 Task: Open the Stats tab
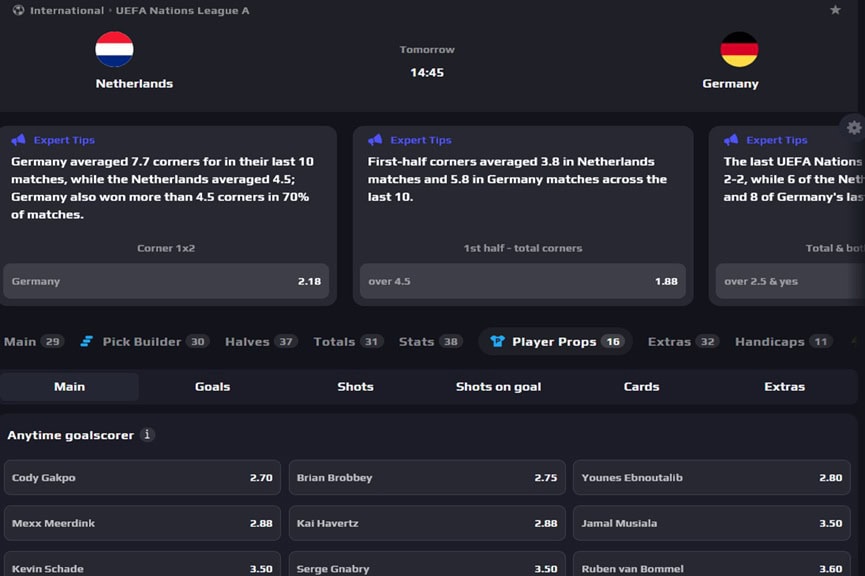430,342
